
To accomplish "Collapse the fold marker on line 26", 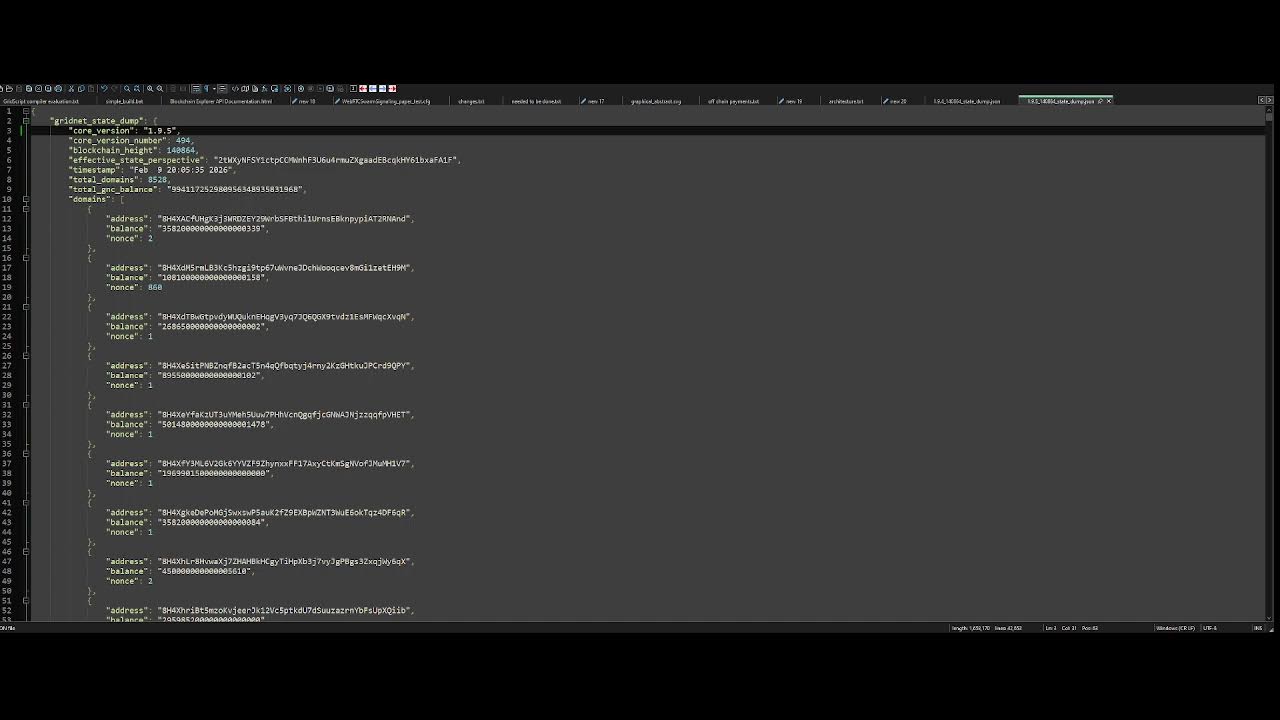I will 26,356.
